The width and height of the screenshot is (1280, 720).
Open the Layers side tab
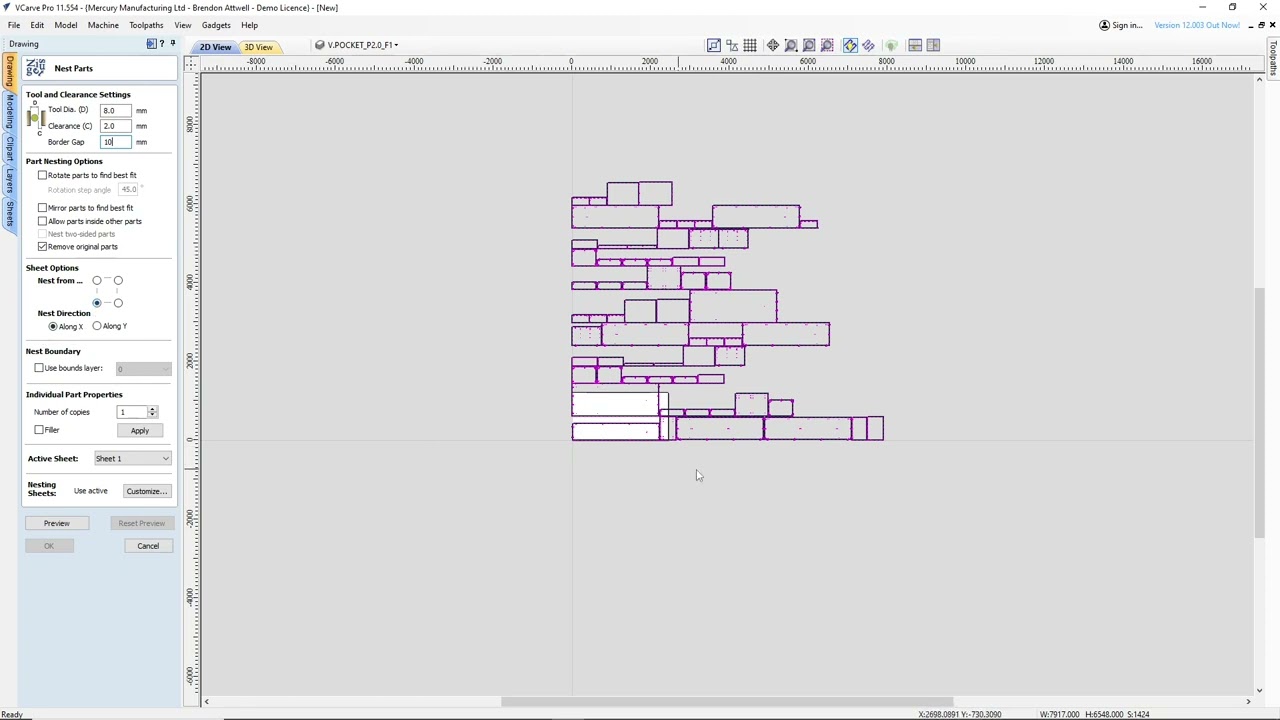10,180
